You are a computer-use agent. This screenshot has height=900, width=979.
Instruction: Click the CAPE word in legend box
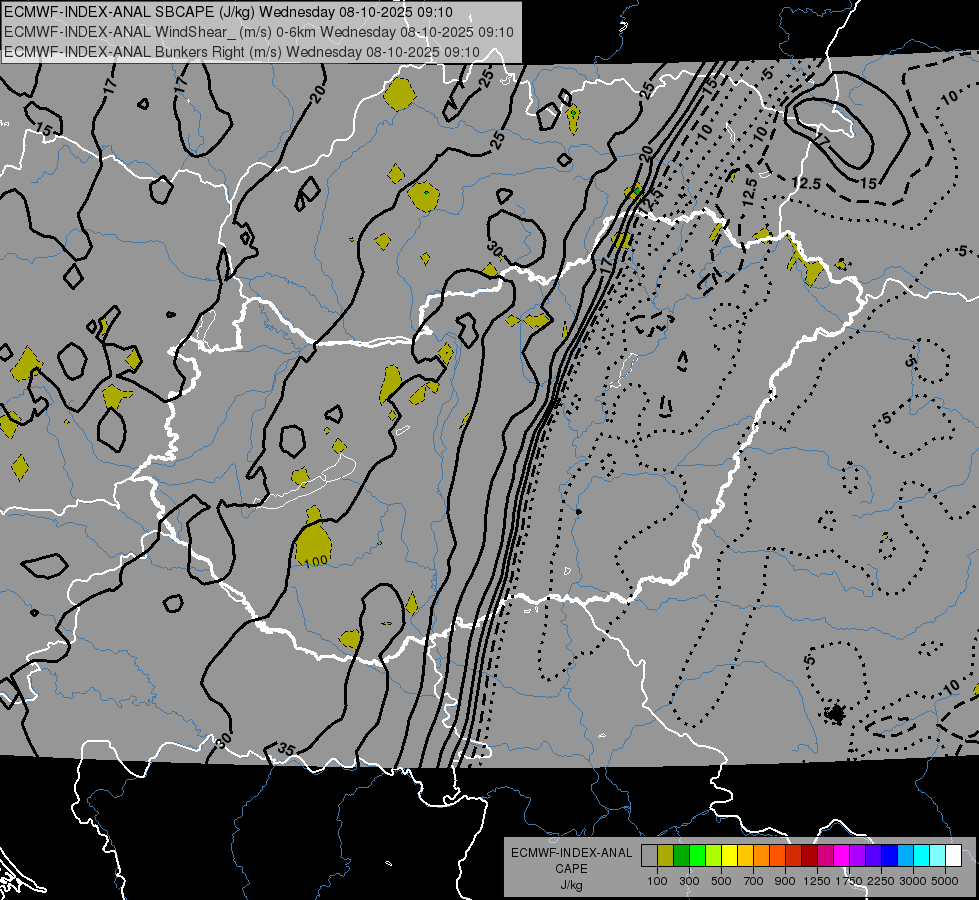tap(572, 868)
